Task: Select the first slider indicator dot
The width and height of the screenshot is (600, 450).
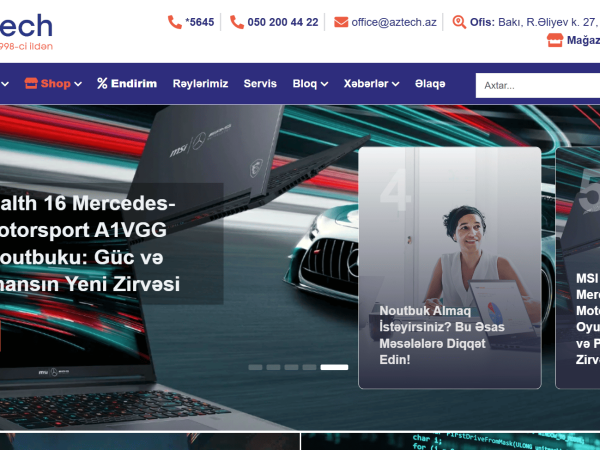Action: pos(255,367)
